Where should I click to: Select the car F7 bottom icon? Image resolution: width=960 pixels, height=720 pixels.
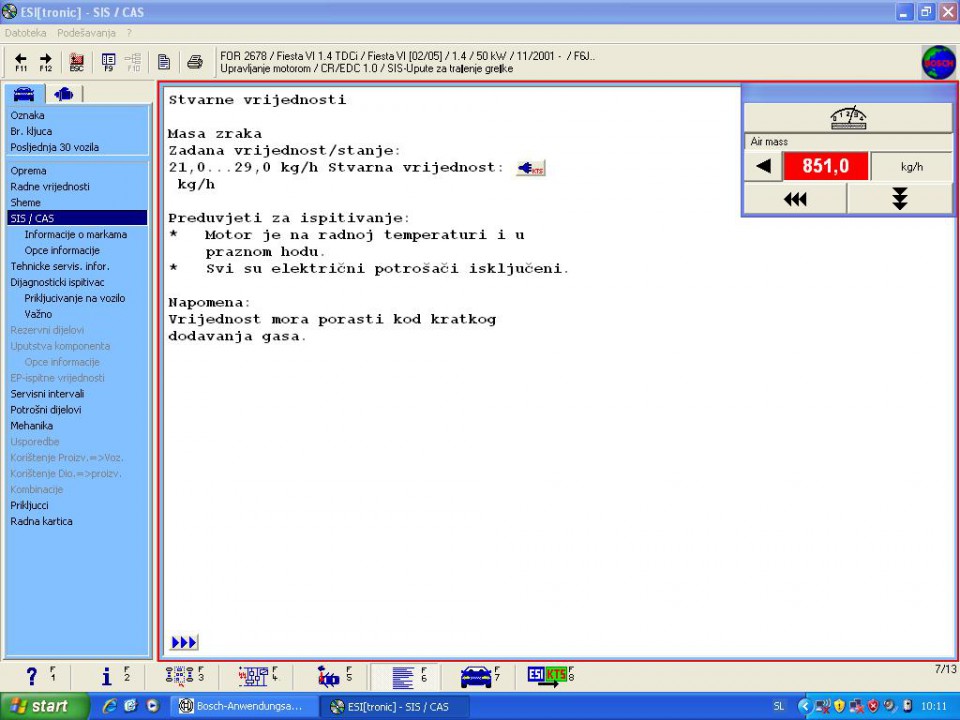pos(477,677)
